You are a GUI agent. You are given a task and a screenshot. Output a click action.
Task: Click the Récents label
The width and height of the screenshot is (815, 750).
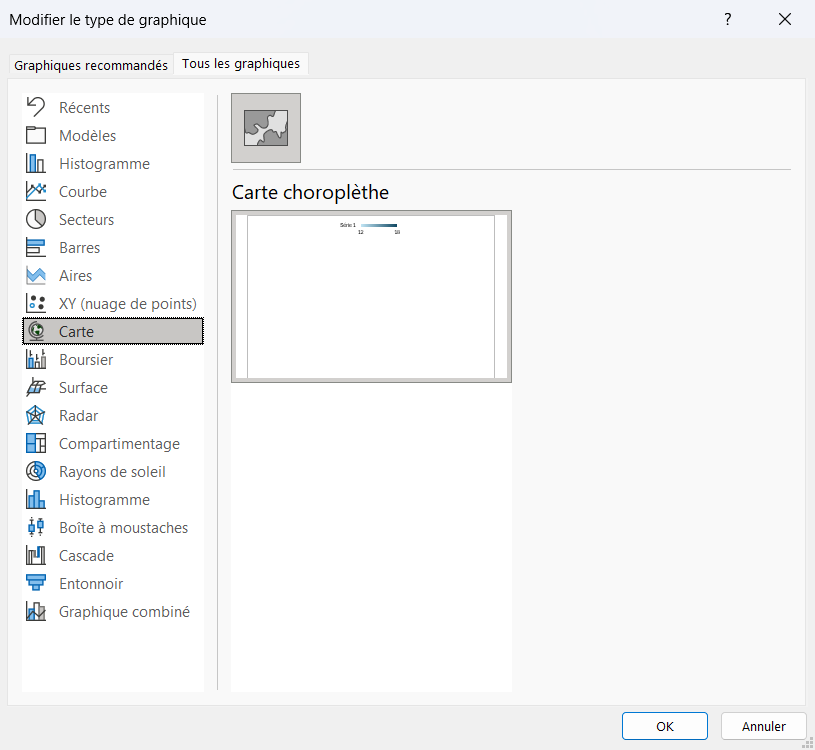[x=85, y=108]
